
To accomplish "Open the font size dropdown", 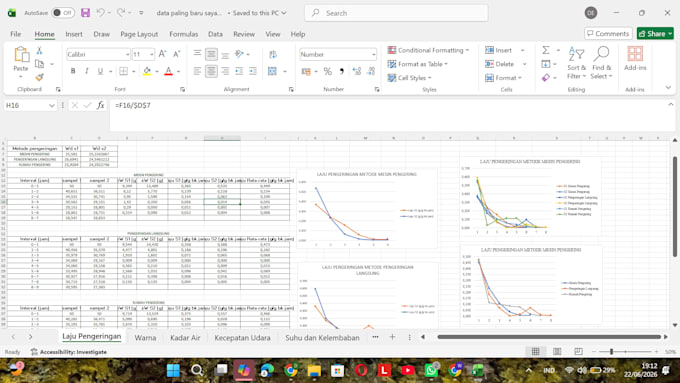I will pyautogui.click(x=151, y=54).
